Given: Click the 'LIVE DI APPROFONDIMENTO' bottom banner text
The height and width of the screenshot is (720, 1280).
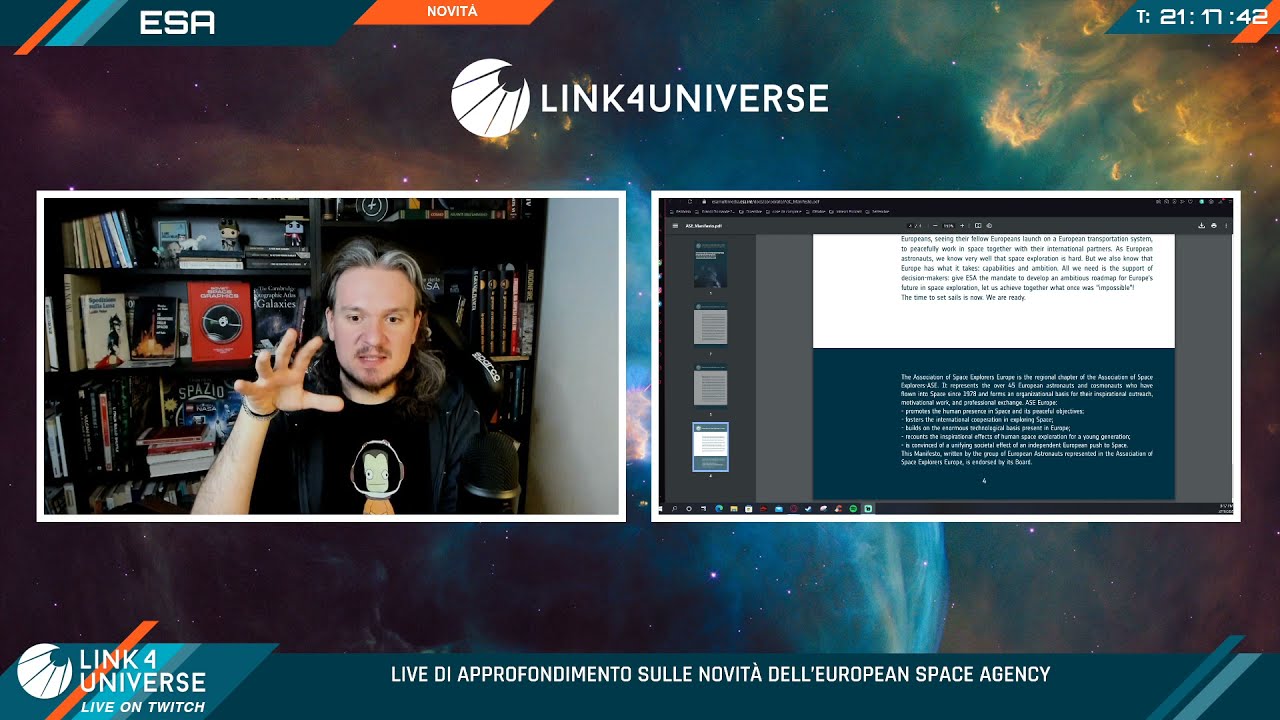Looking at the screenshot, I should tap(720, 675).
